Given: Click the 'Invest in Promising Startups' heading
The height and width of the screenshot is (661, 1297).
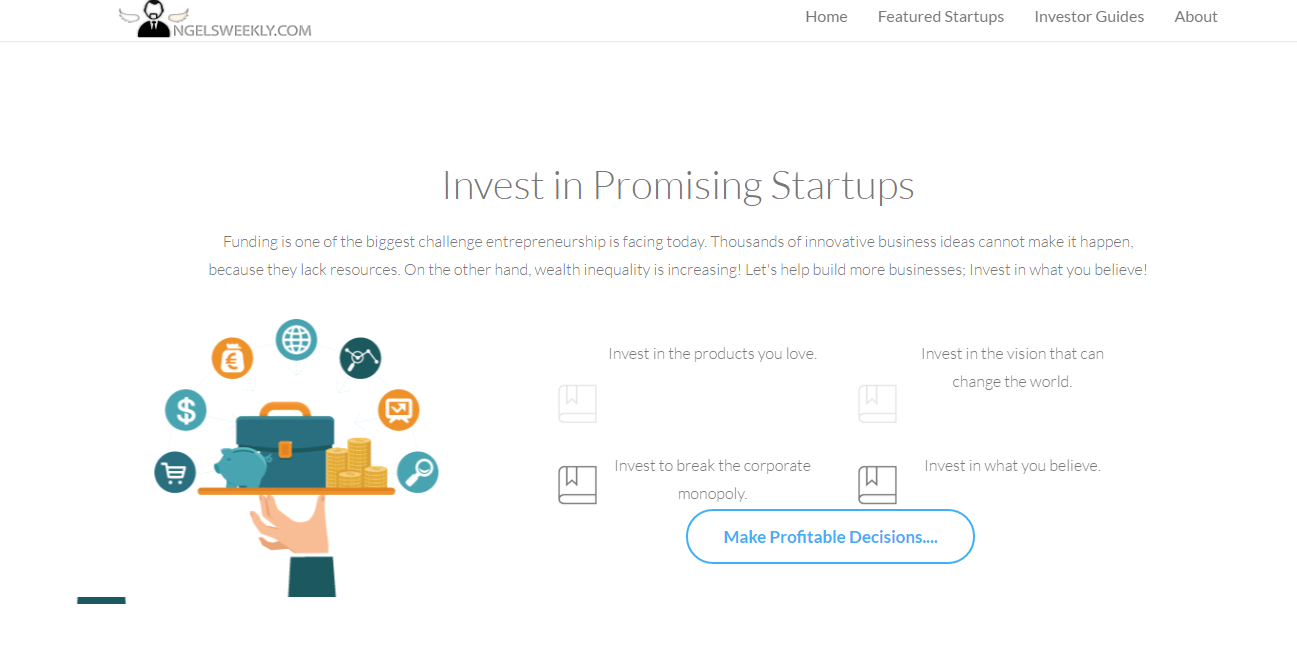Looking at the screenshot, I should click(x=678, y=186).
